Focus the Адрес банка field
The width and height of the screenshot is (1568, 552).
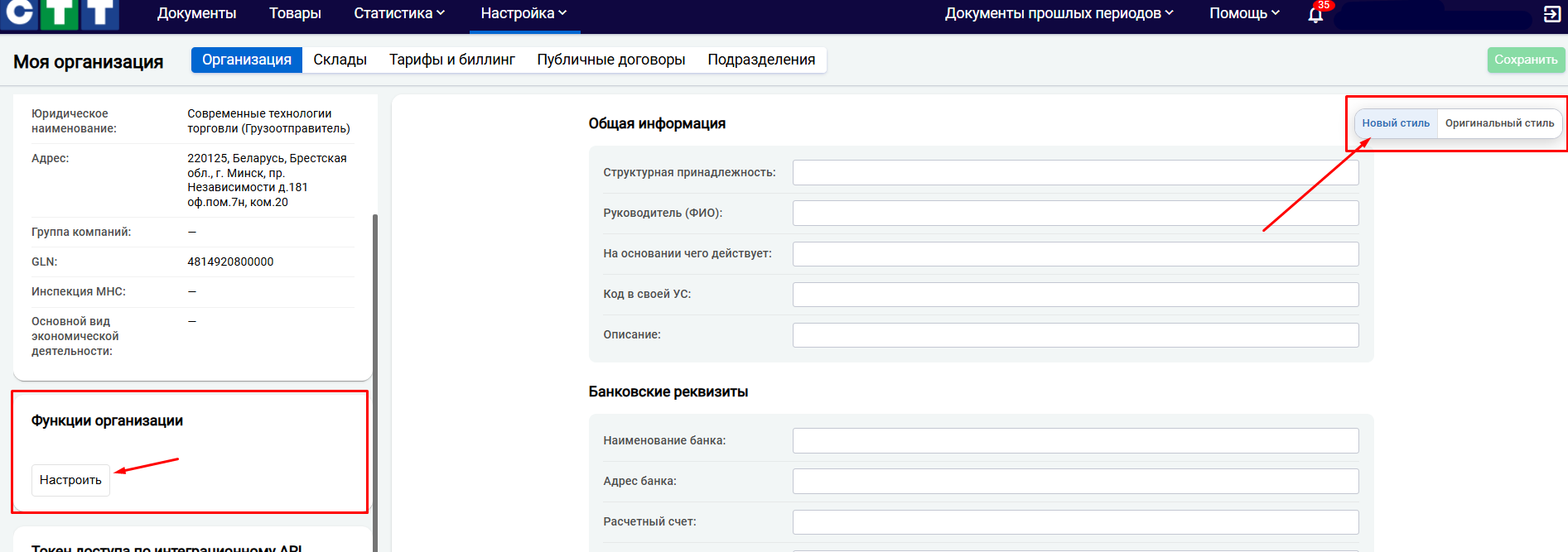pos(1075,481)
